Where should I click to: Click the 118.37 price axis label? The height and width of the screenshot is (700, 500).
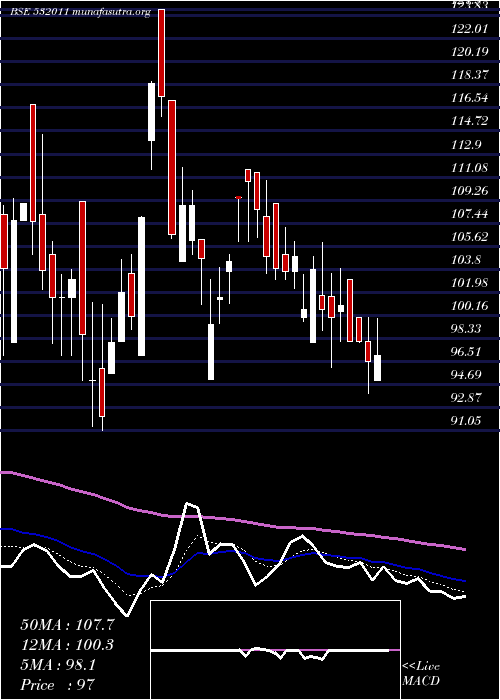[x=470, y=75]
